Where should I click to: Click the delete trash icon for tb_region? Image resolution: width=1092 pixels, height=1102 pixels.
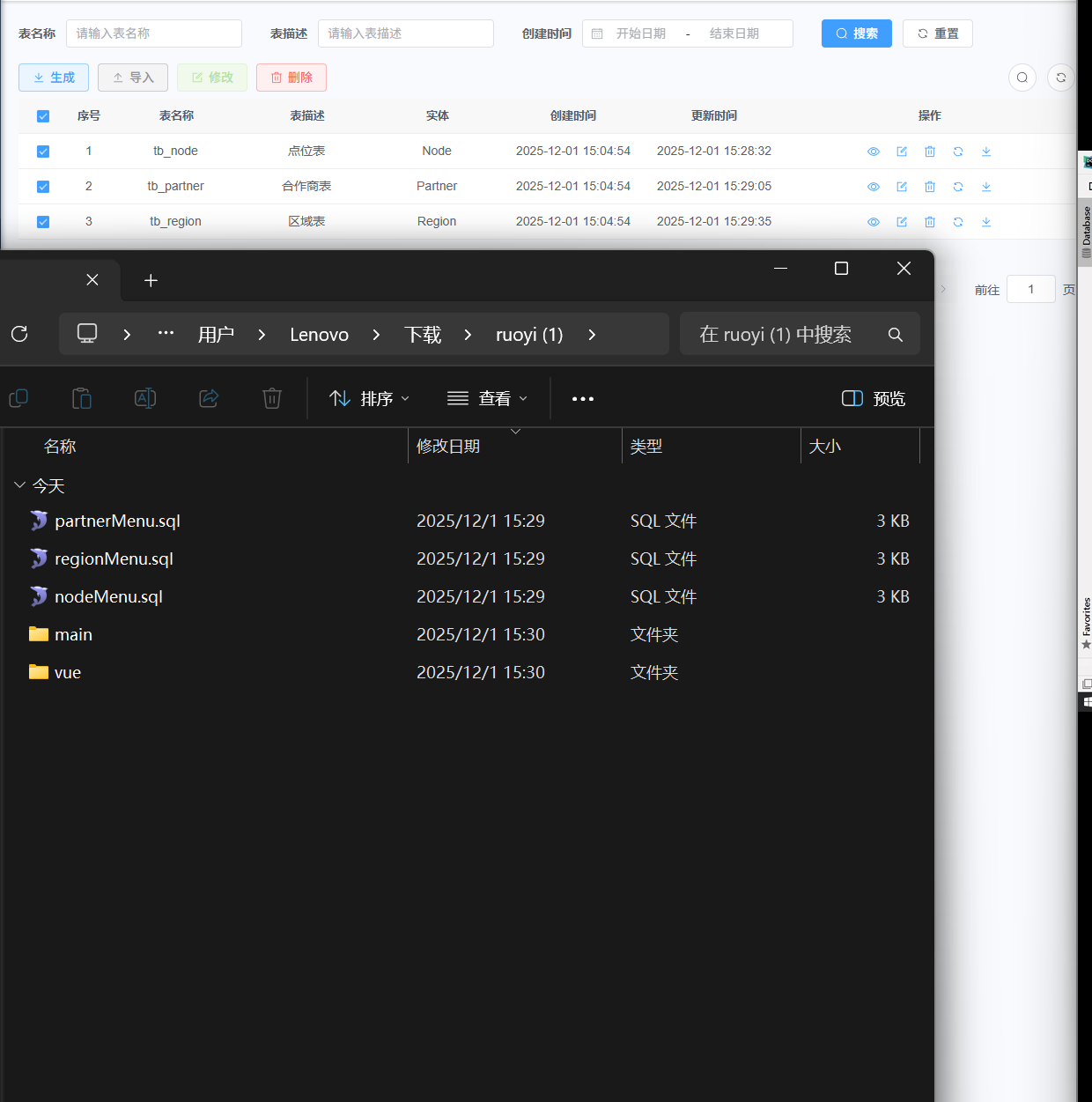click(x=929, y=222)
